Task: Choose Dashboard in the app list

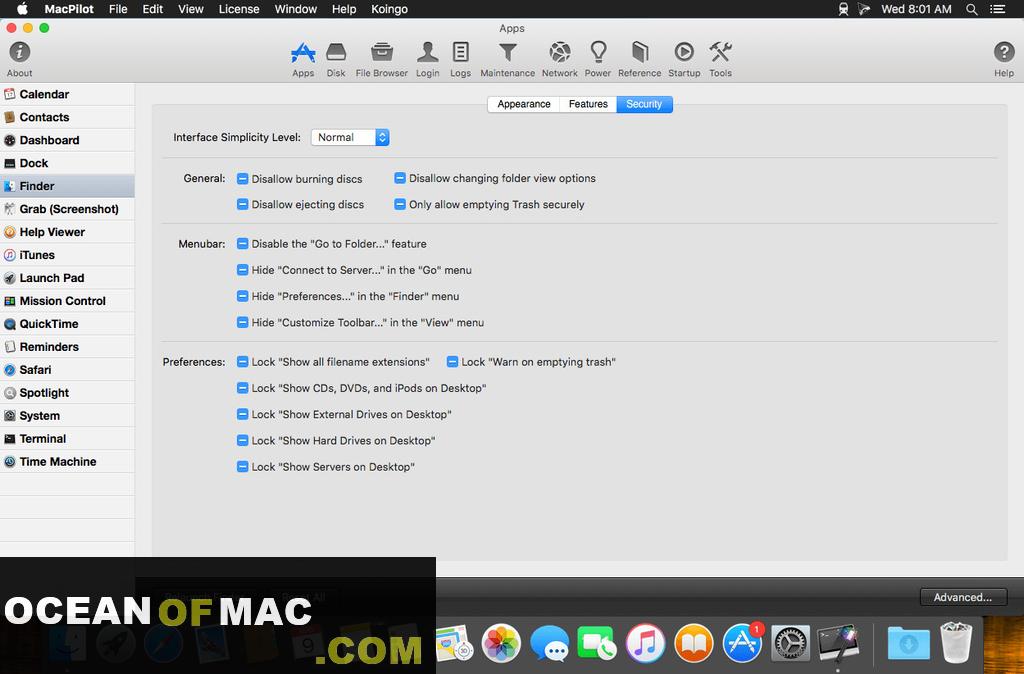Action: pos(67,140)
